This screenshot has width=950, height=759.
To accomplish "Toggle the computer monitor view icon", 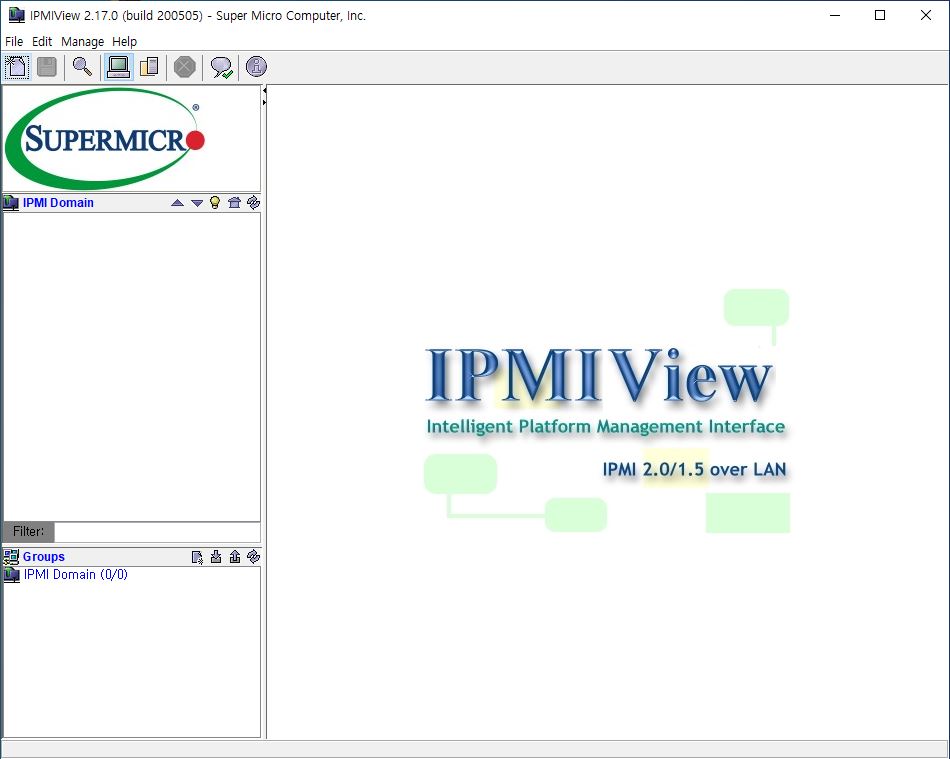I will 119,67.
